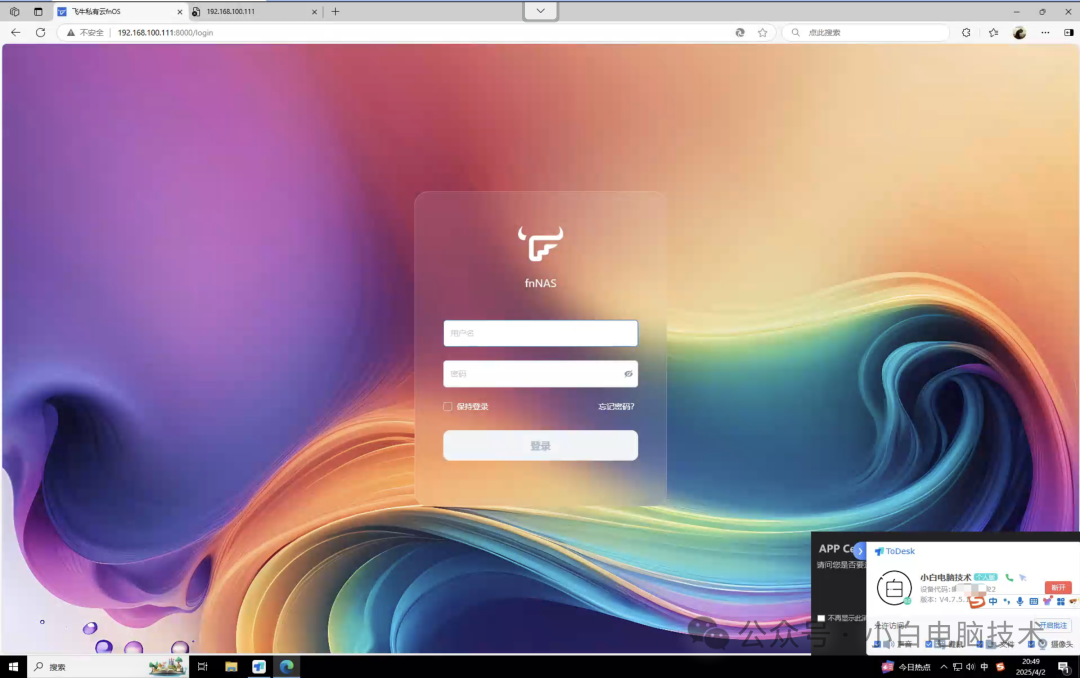1080x678 pixels.
Task: Toggle IME language 中 in the system tray
Action: [x=984, y=667]
